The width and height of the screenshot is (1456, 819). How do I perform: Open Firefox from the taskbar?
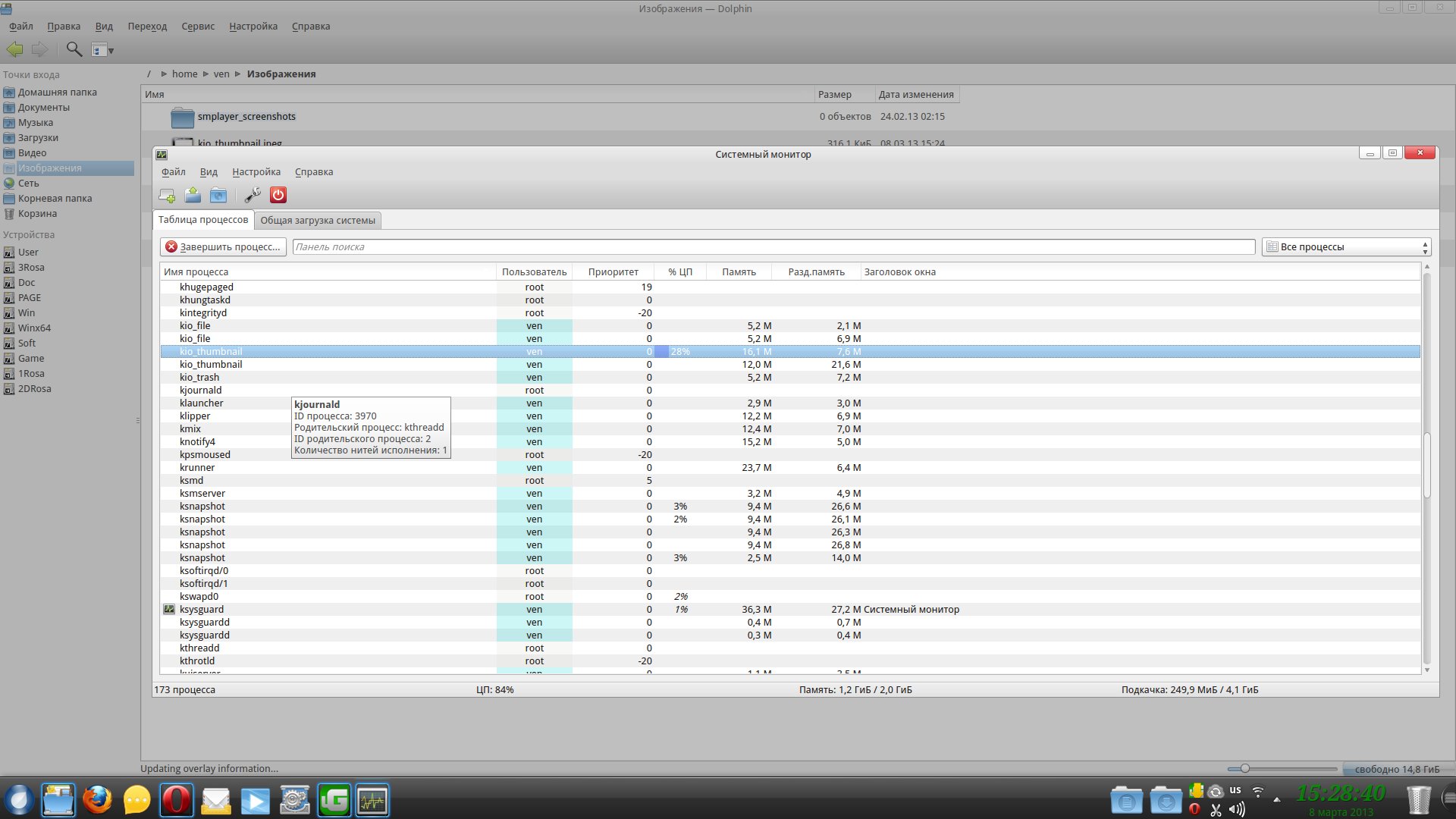tap(97, 800)
